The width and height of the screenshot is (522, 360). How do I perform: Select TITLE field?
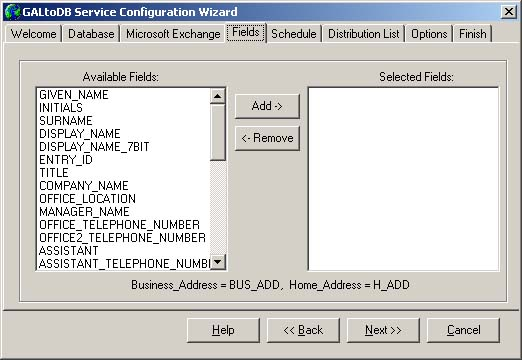coord(124,173)
